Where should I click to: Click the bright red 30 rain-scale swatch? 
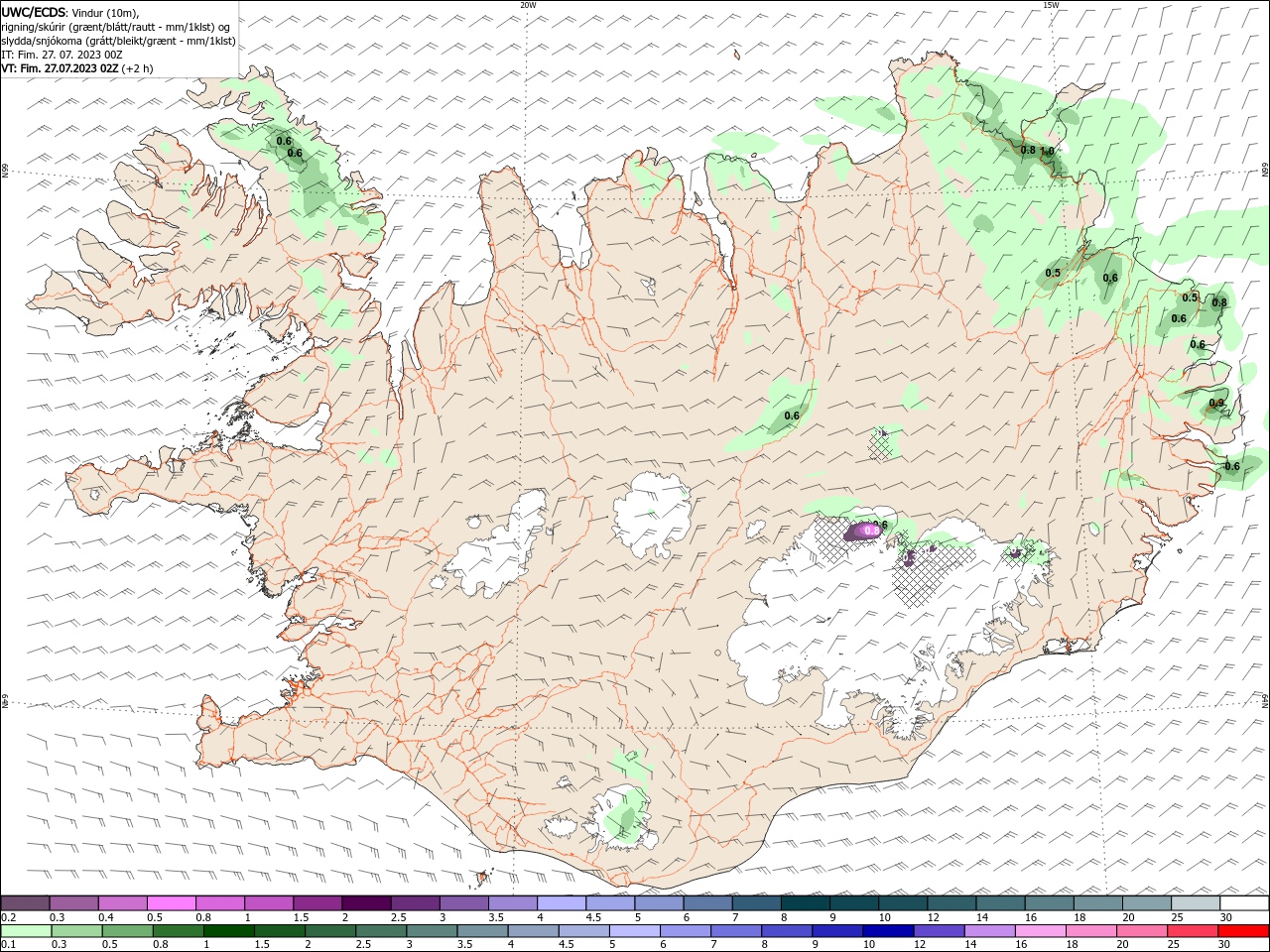point(1243,931)
